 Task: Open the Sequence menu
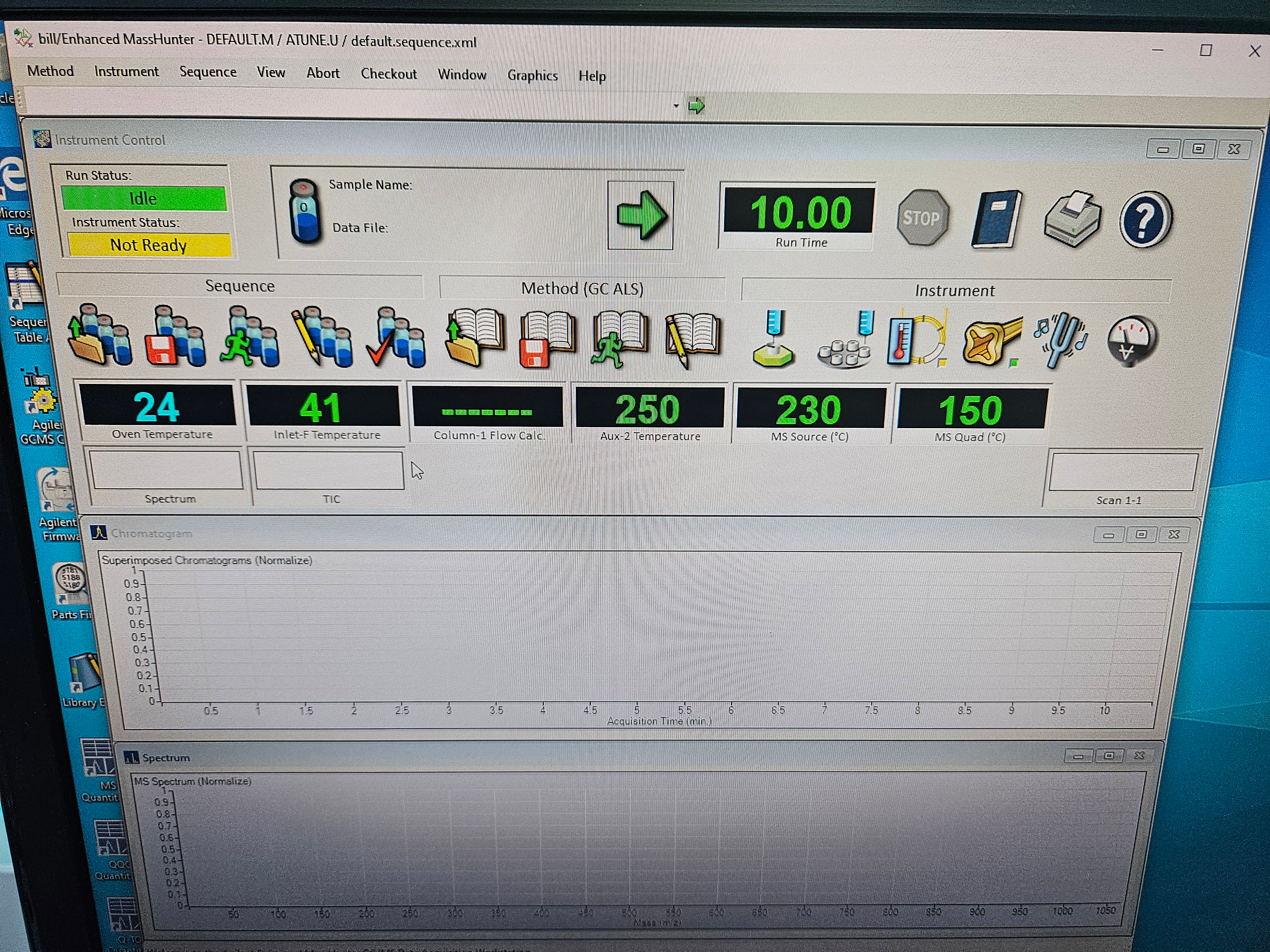[x=208, y=72]
